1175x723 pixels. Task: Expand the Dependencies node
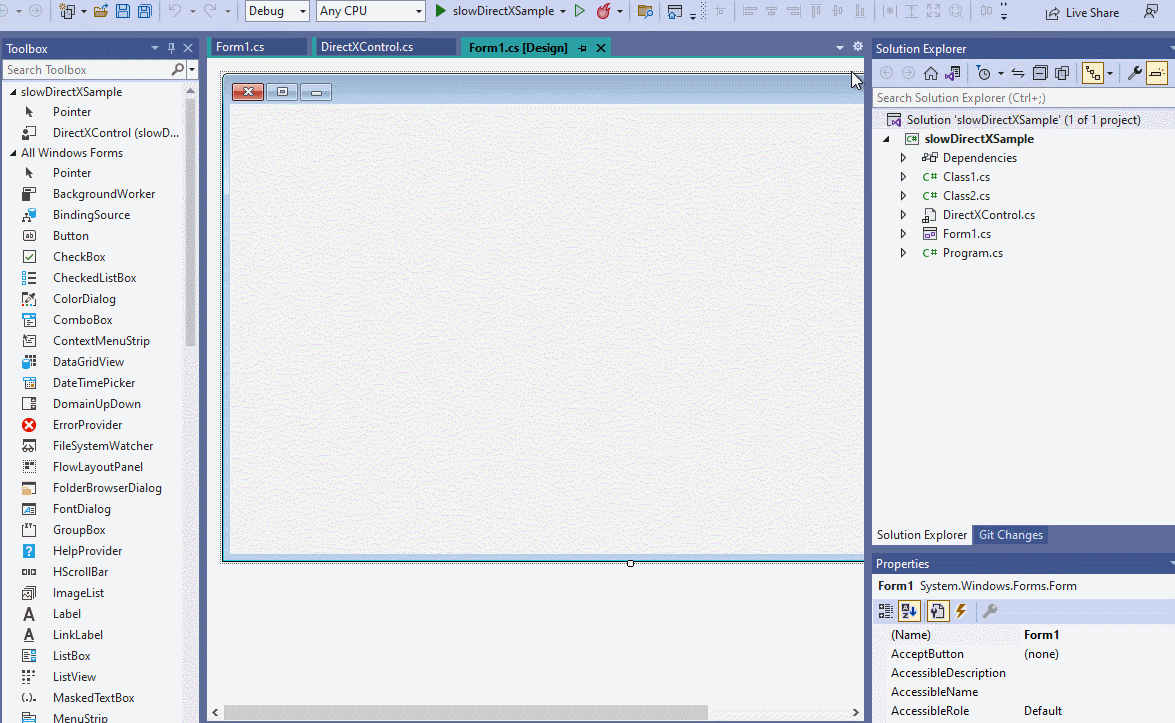[x=903, y=157]
